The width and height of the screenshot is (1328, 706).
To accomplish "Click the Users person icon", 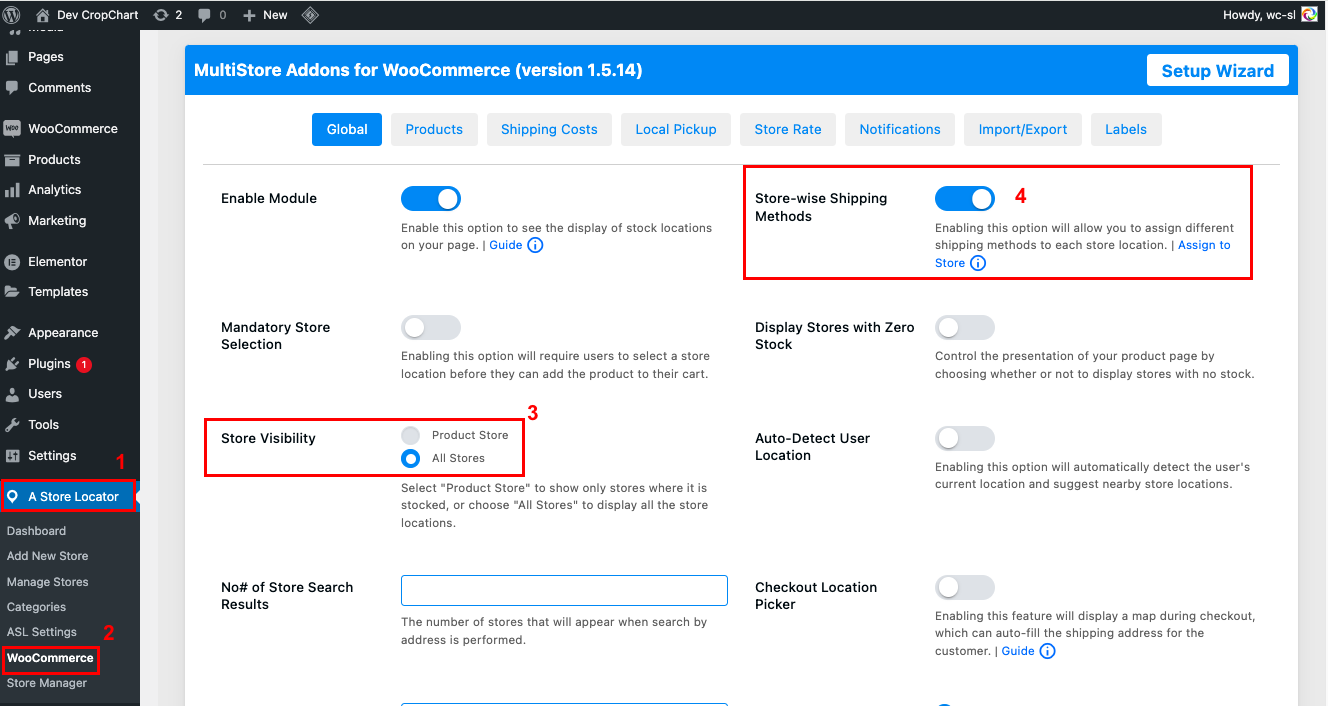I will 12,394.
